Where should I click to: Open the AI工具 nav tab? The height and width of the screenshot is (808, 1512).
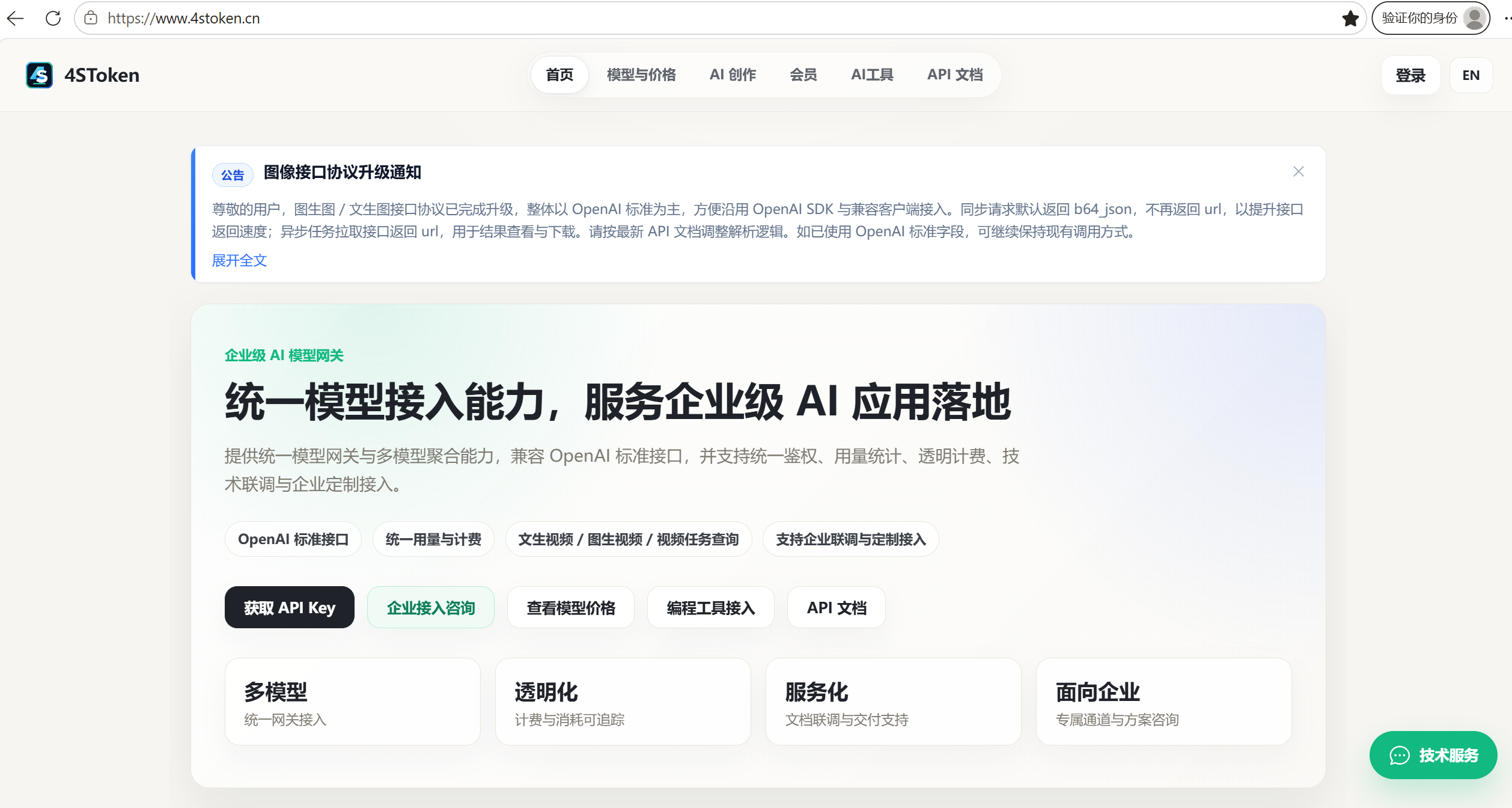click(872, 75)
